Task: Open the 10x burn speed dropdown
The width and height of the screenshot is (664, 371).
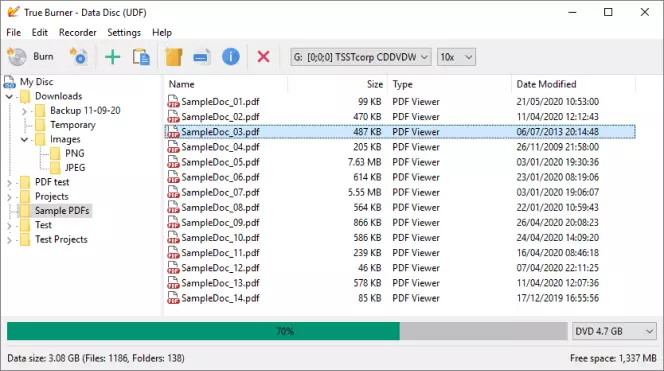Action: 456,57
